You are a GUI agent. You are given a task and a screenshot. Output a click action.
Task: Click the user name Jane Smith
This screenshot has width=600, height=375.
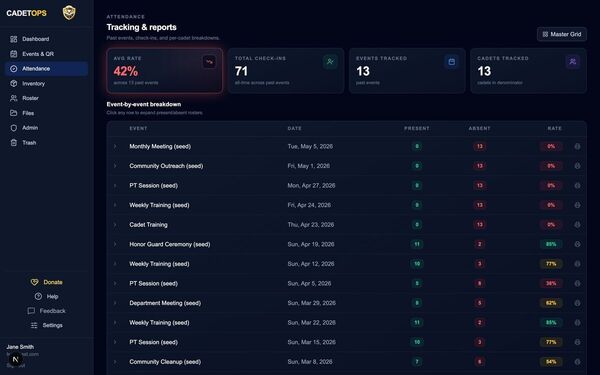coord(20,347)
